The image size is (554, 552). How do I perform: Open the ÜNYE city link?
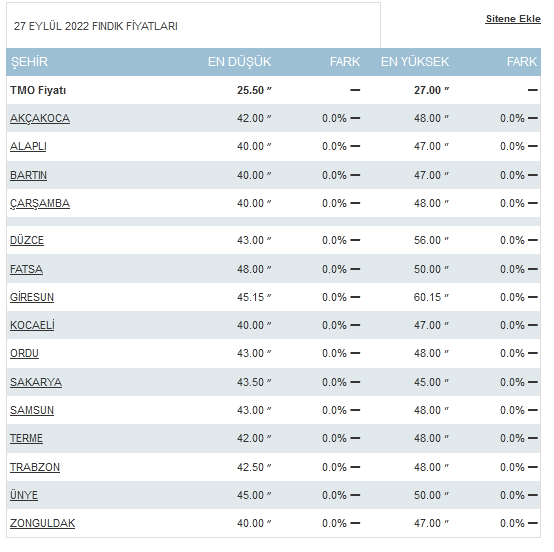[24, 495]
